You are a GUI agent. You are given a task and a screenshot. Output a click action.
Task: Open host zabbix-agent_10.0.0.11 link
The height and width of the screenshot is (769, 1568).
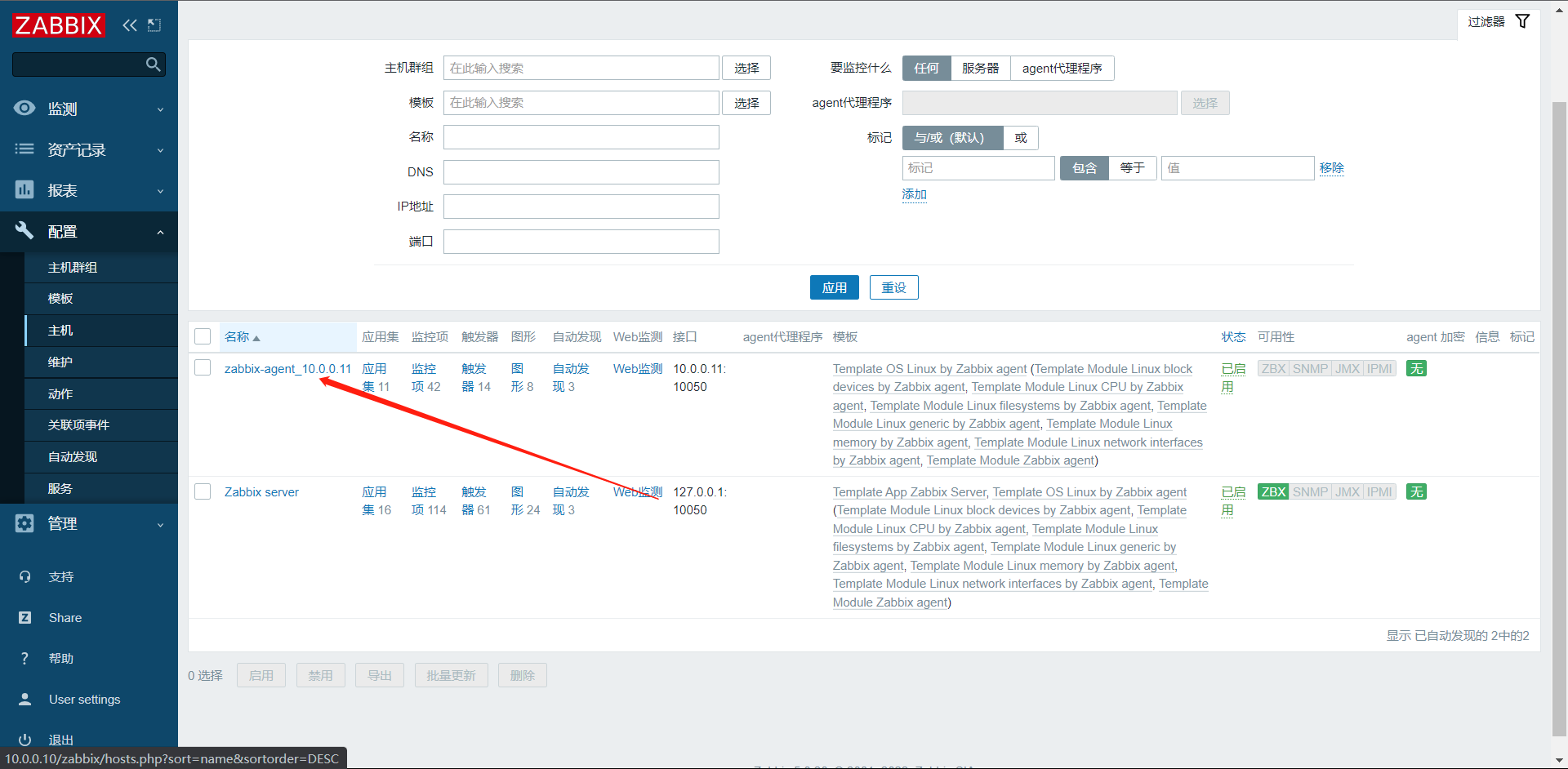(287, 369)
